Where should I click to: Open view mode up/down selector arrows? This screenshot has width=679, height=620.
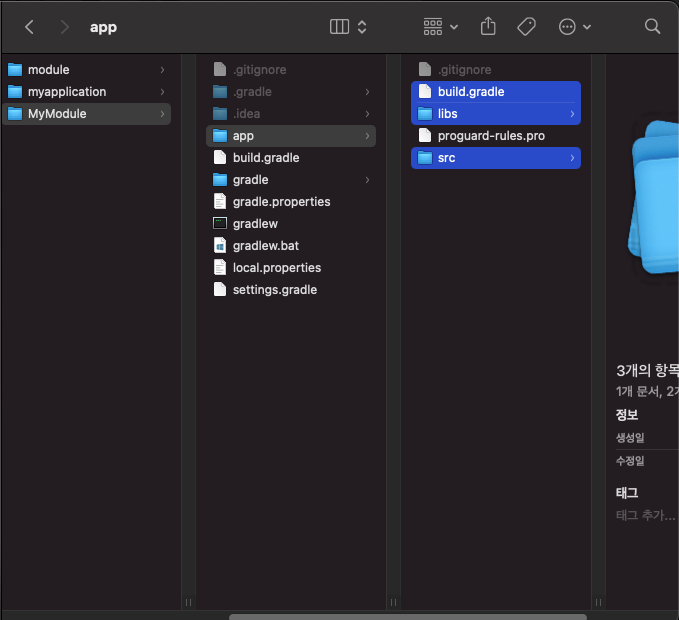[x=362, y=27]
